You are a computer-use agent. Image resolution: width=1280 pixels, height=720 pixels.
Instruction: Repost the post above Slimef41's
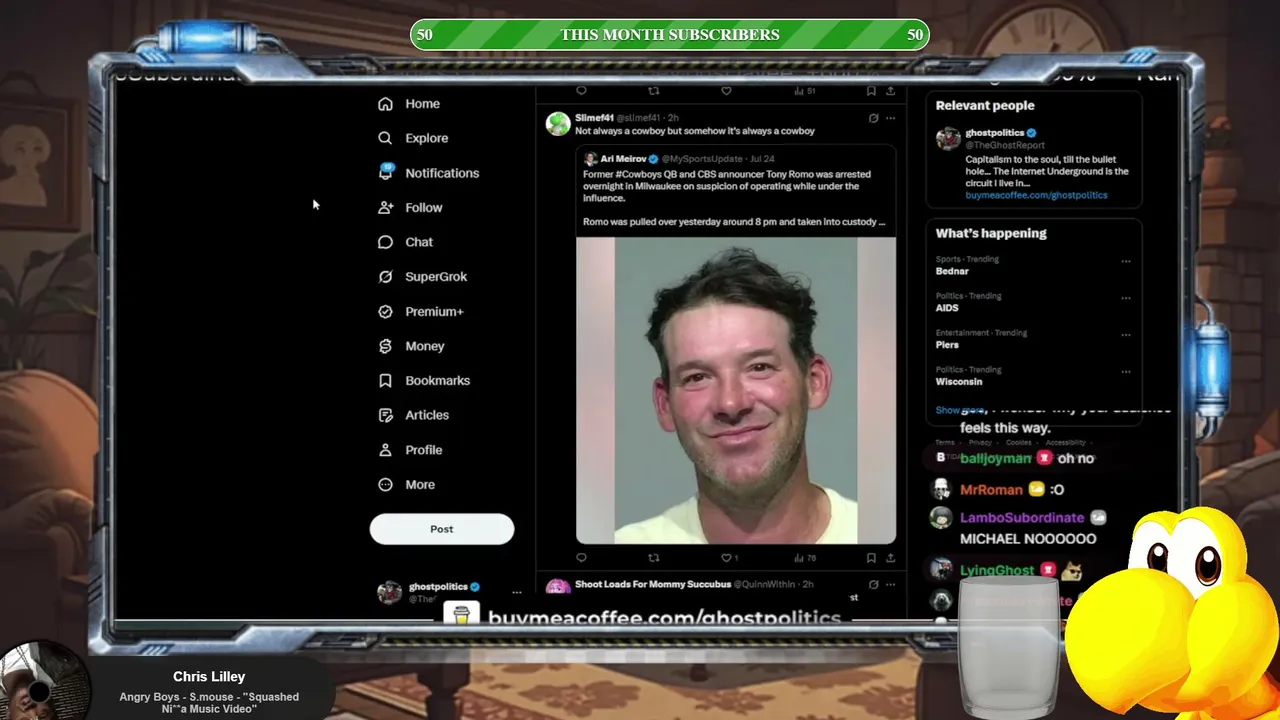[x=654, y=91]
